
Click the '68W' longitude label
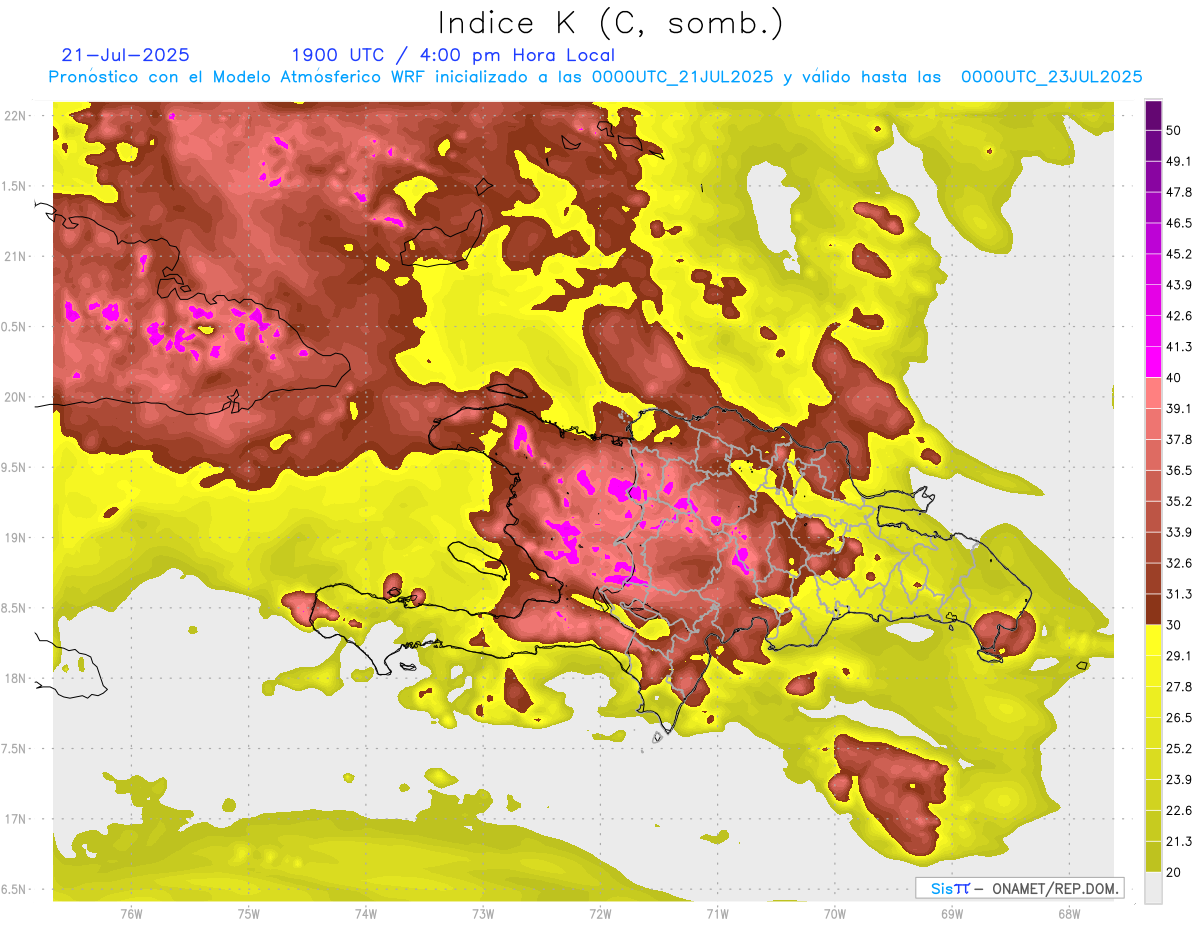click(x=1069, y=914)
